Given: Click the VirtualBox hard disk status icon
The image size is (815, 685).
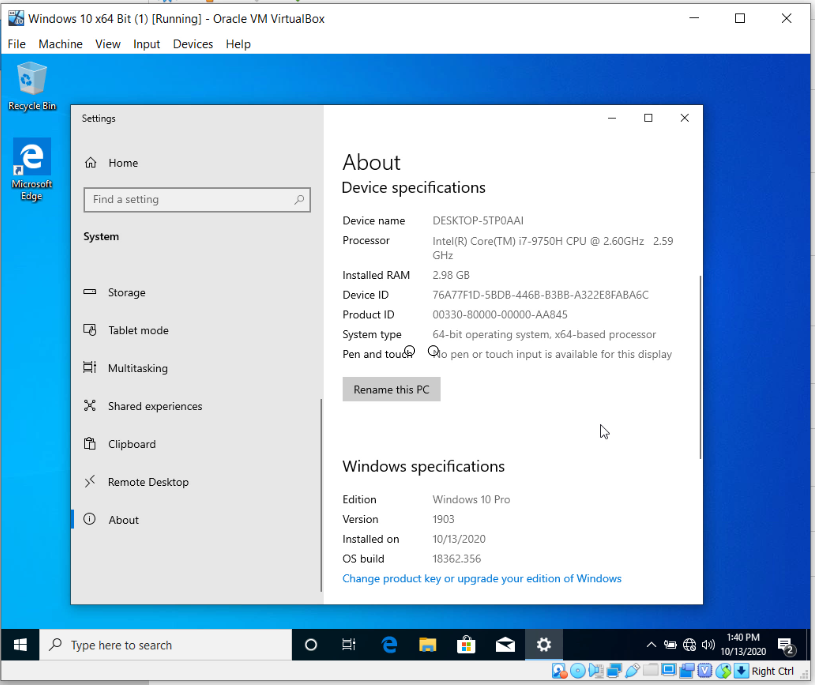Looking at the screenshot, I should pos(559,671).
